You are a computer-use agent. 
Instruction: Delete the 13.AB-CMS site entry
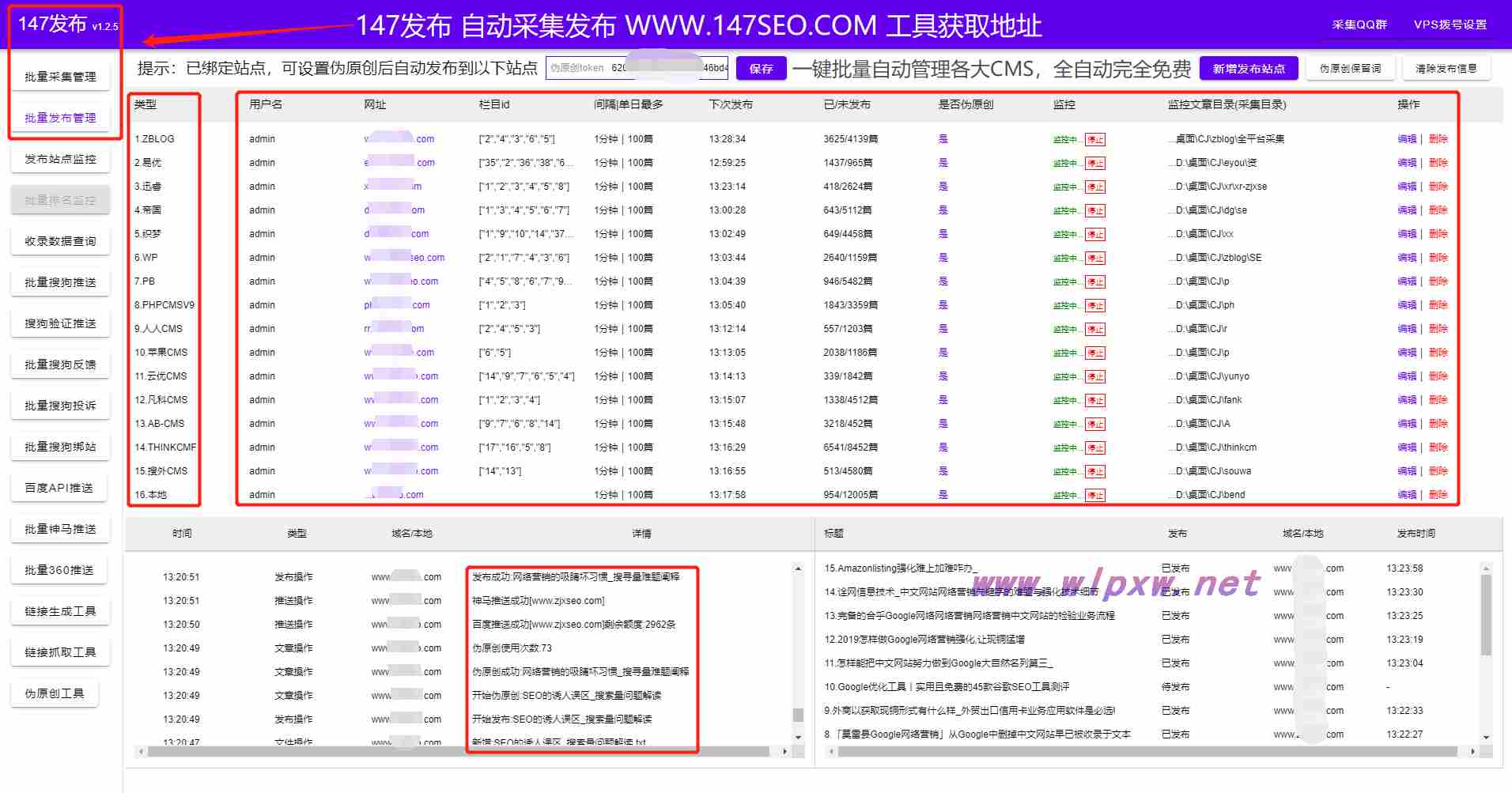[x=1438, y=424]
